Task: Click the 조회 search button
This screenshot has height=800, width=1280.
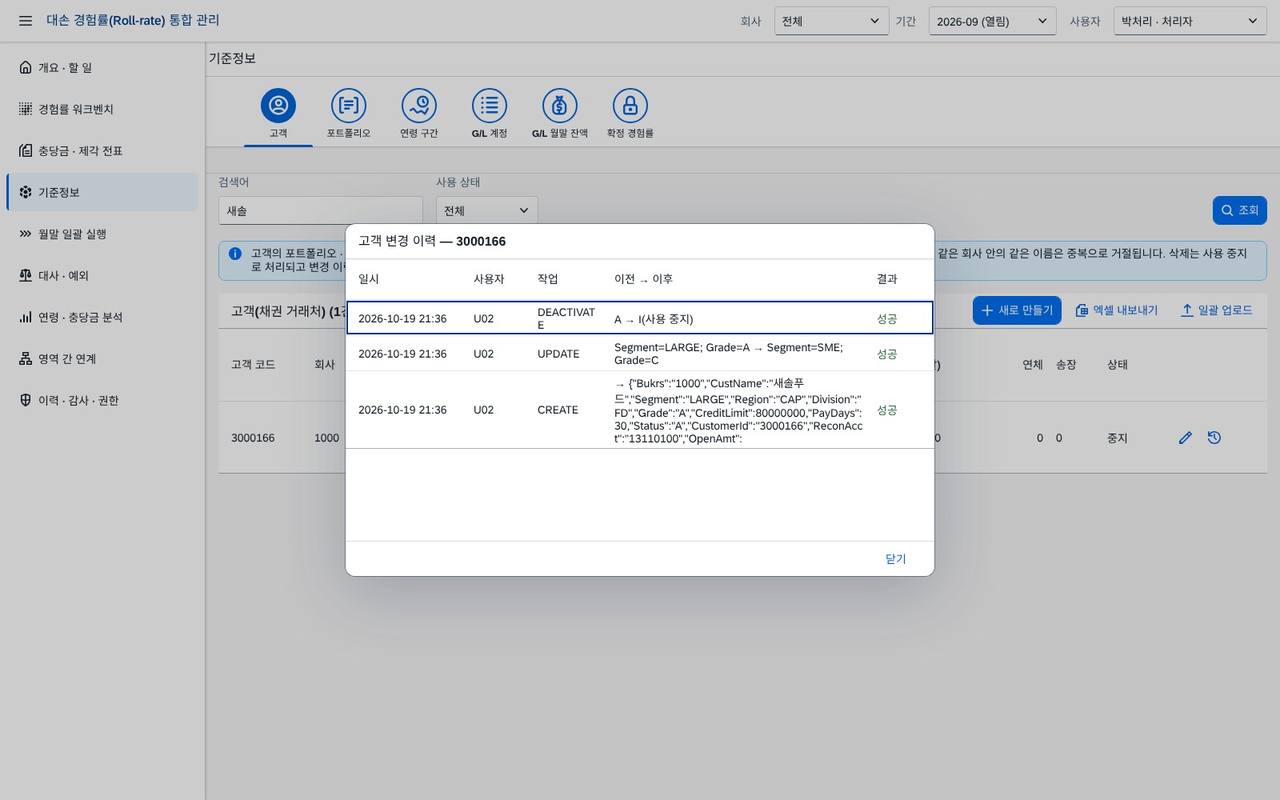Action: [1240, 211]
